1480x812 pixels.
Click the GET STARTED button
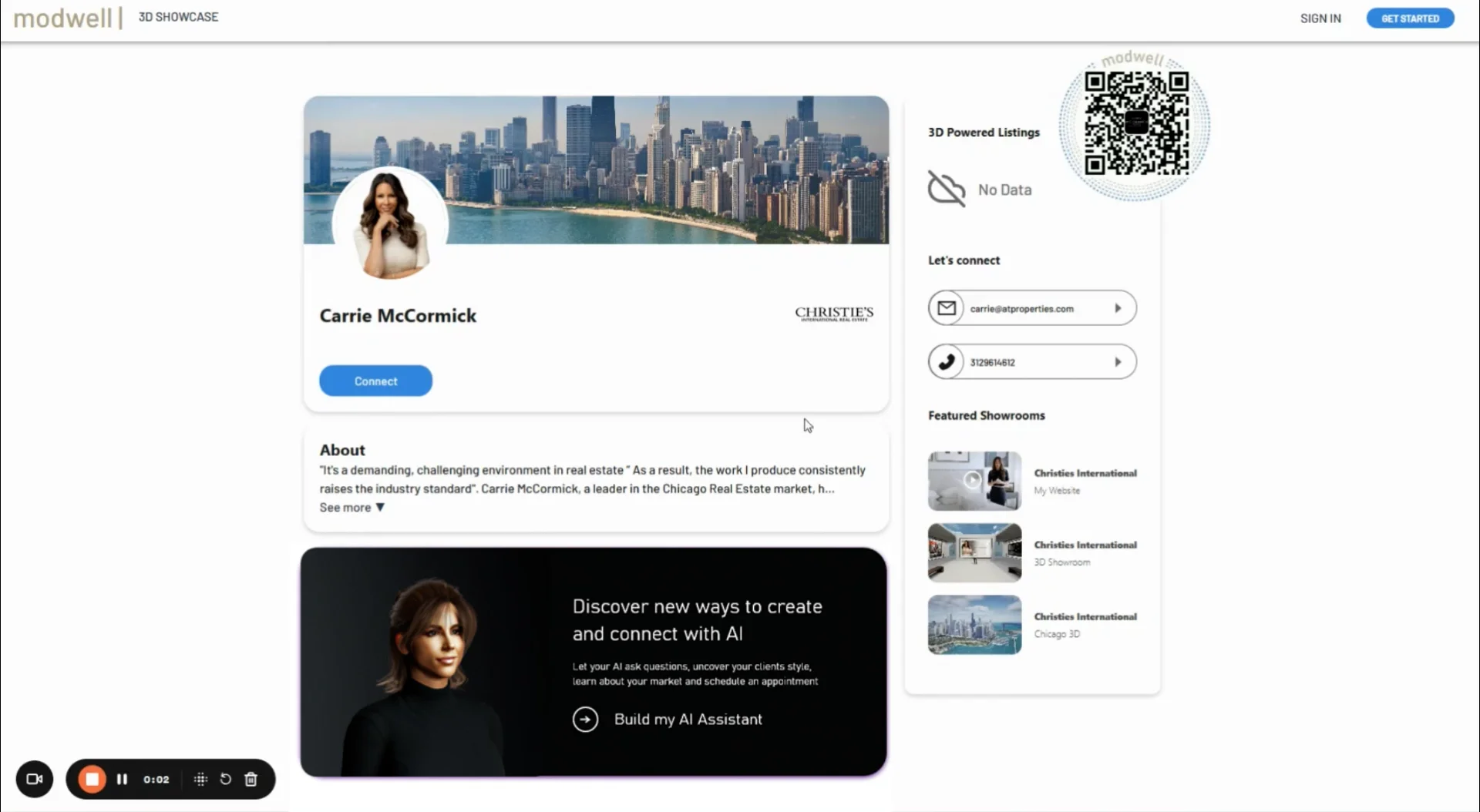click(x=1410, y=18)
